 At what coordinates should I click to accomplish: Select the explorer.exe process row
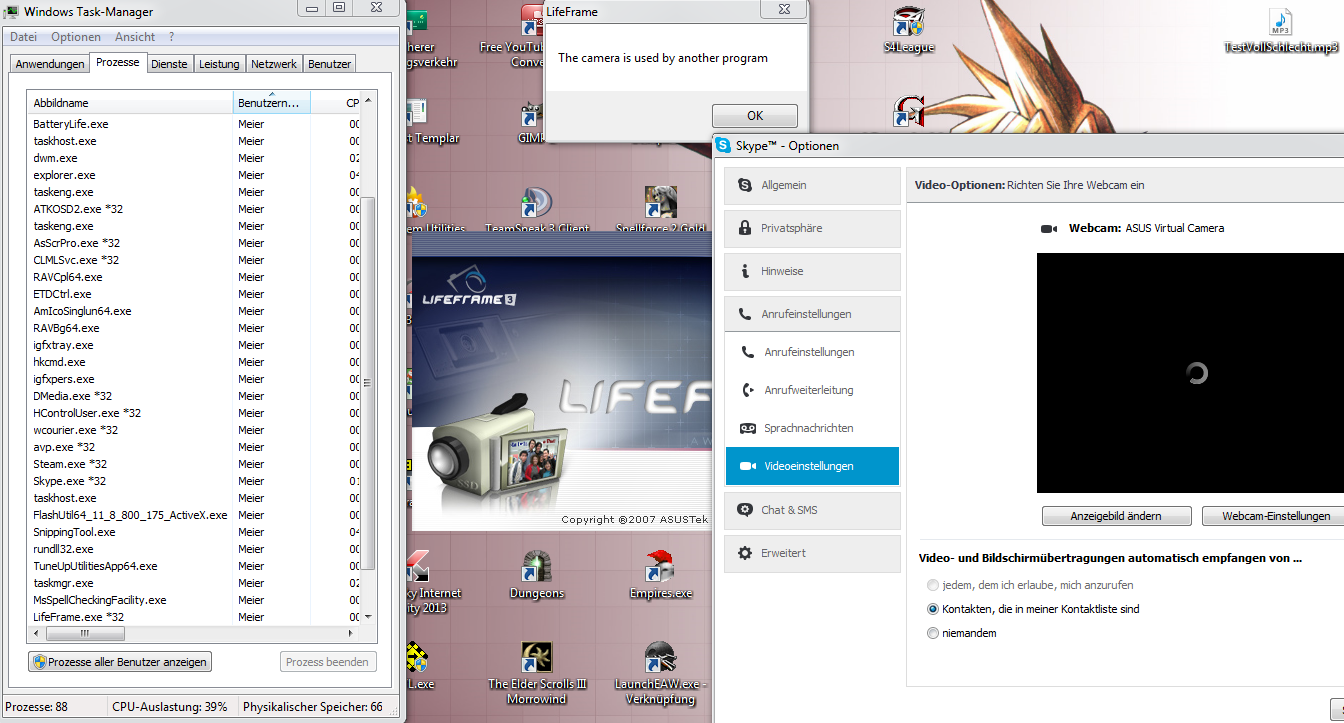point(194,175)
